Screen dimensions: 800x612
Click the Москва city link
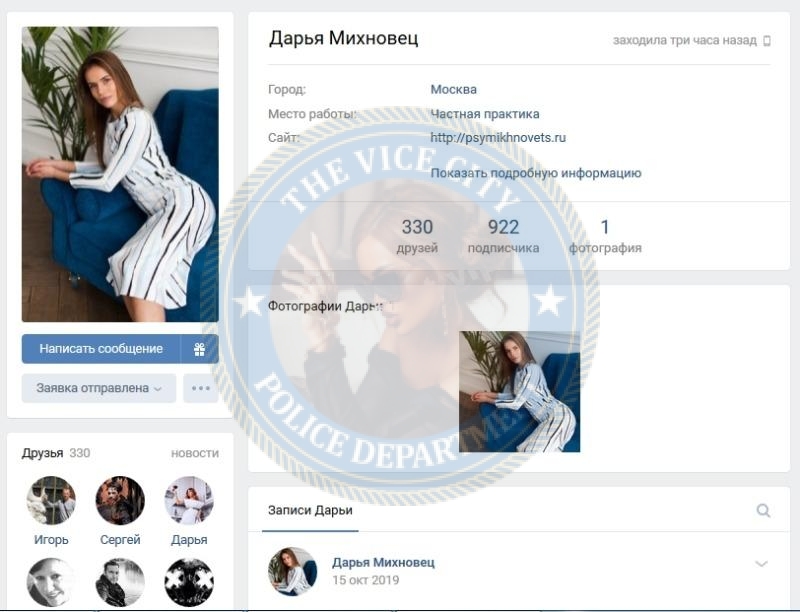454,89
